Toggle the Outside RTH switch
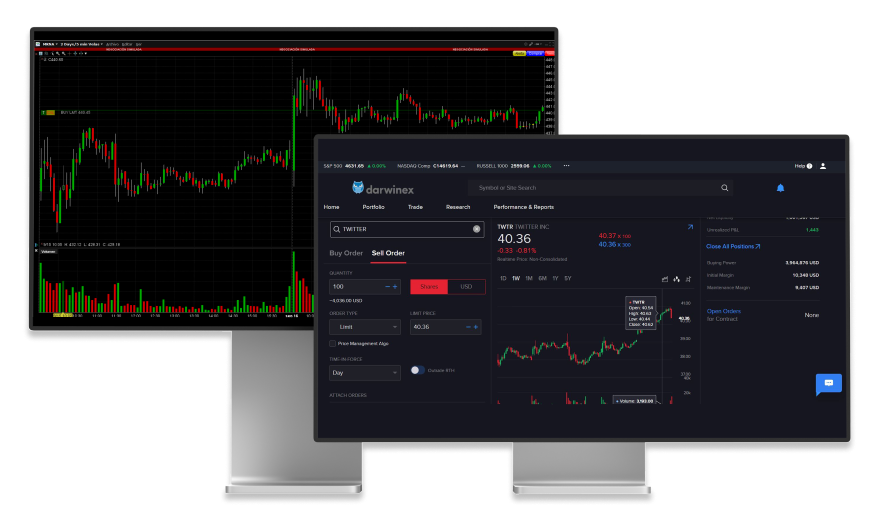The image size is (882, 527). coord(416,370)
